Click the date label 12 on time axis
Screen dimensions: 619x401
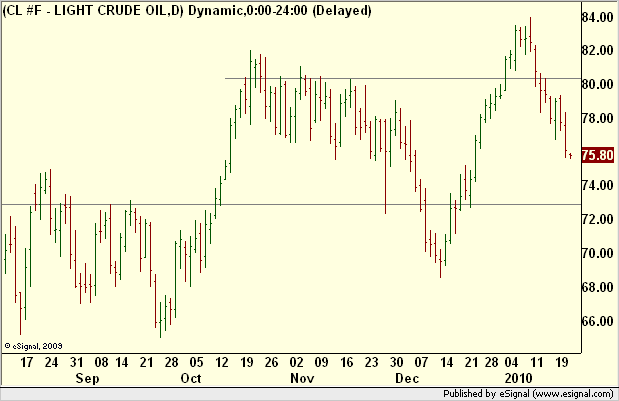coord(221,362)
